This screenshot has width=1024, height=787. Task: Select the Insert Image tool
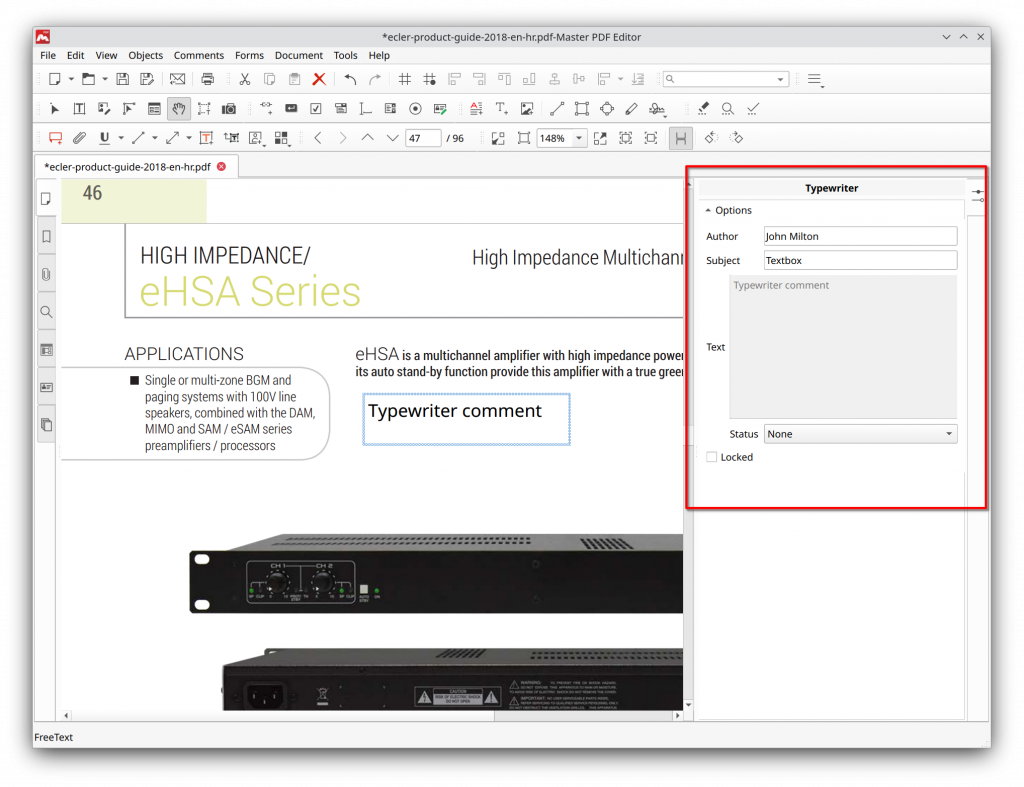[528, 108]
